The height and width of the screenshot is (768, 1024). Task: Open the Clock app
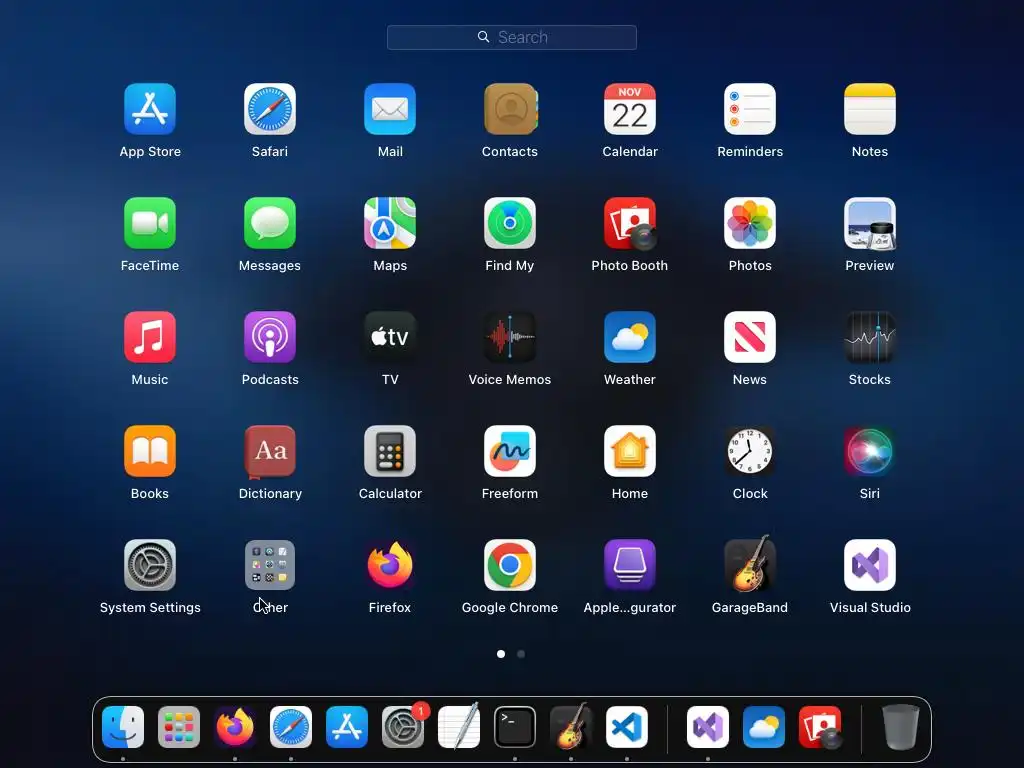pyautogui.click(x=750, y=451)
